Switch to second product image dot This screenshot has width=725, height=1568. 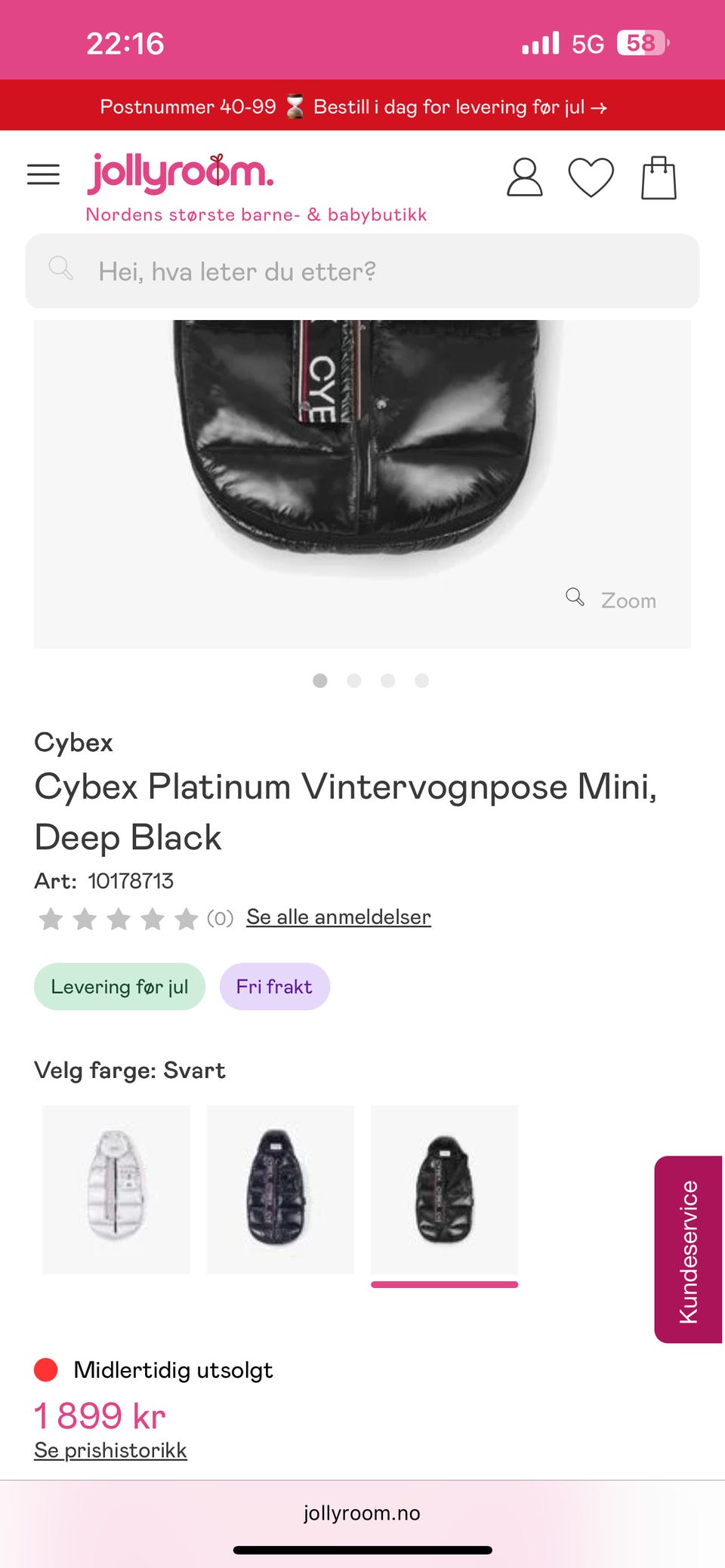(x=353, y=681)
